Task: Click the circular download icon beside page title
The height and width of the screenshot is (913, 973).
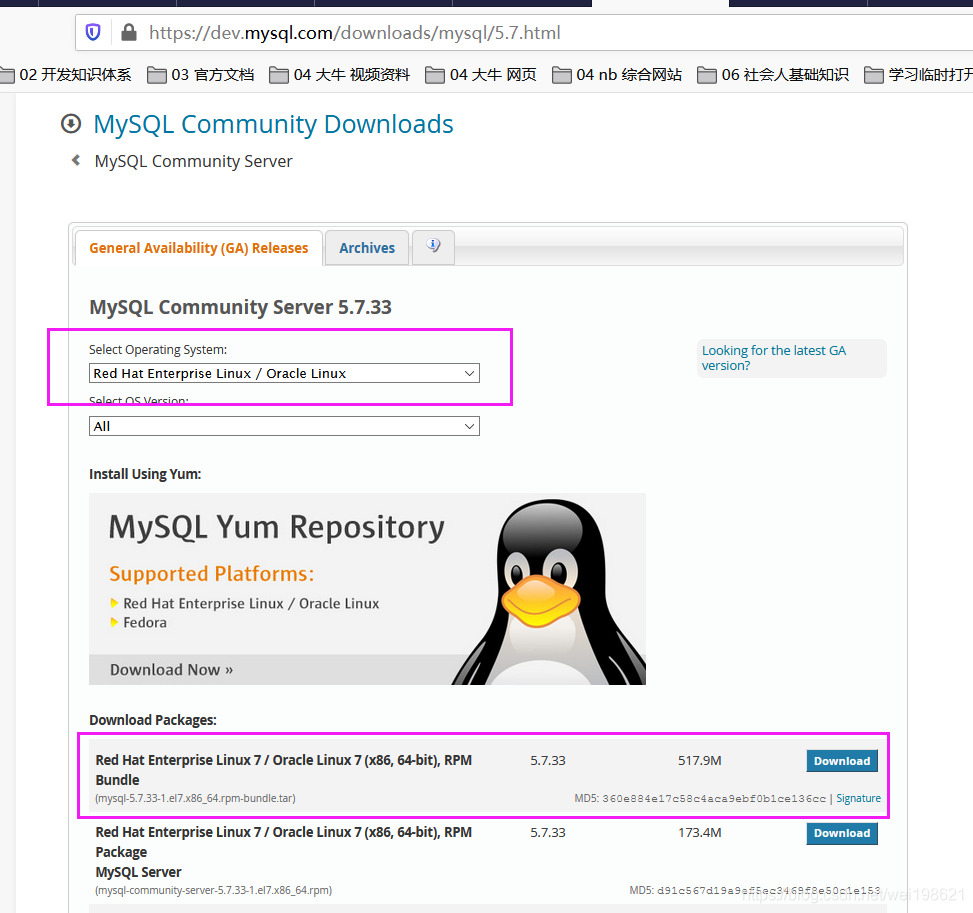Action: tap(71, 124)
